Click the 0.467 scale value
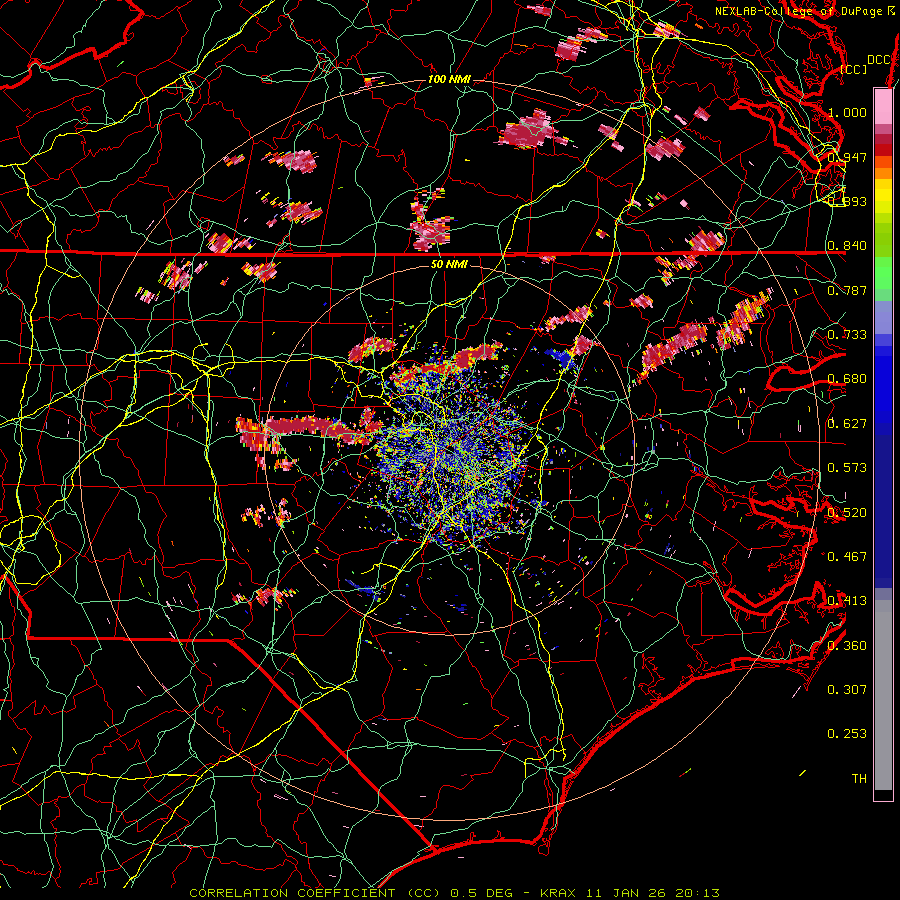The image size is (900, 900). (847, 557)
